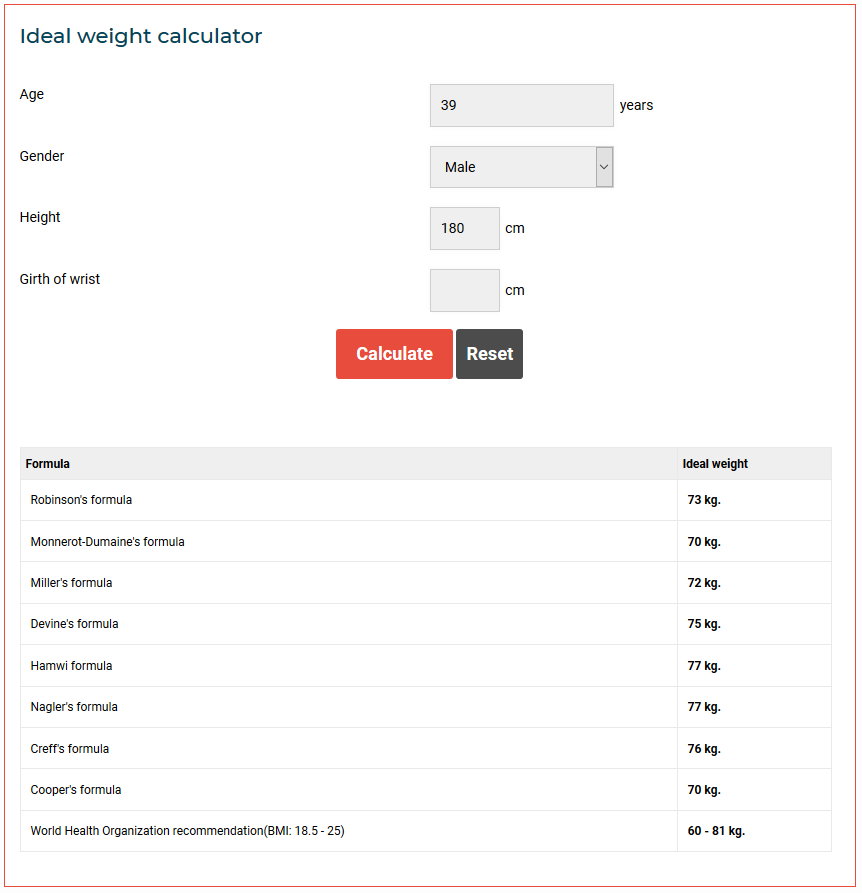The width and height of the screenshot is (862, 893).
Task: Click the 60 - 81 kg. result
Action: click(x=716, y=831)
